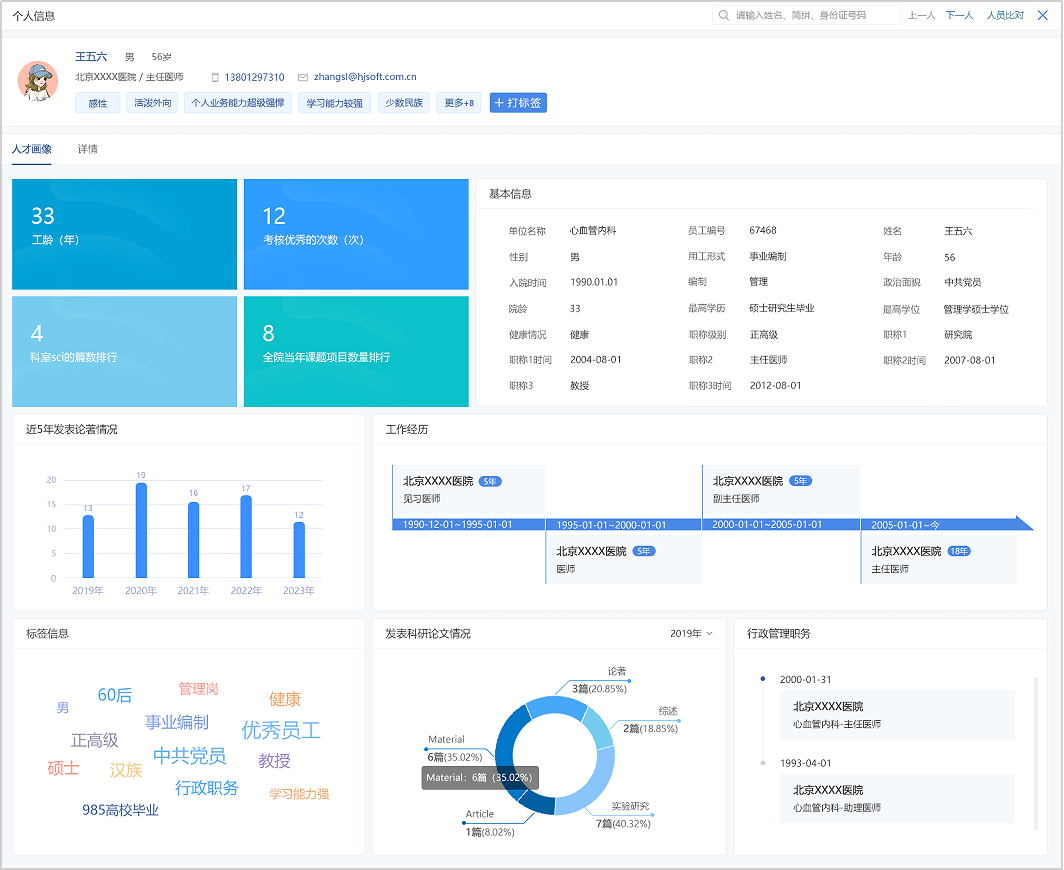The height and width of the screenshot is (870, 1064).
Task: Click the 行政管理职务 panel scrollbar
Action: (x=1036, y=753)
